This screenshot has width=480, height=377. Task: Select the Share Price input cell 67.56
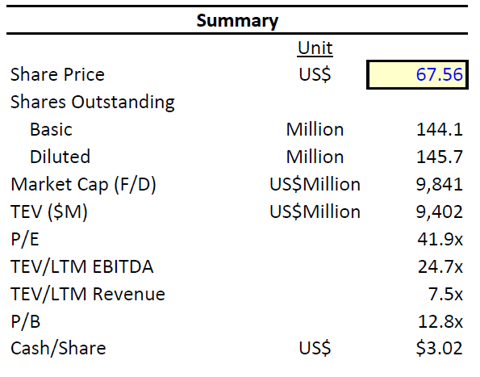pos(417,75)
